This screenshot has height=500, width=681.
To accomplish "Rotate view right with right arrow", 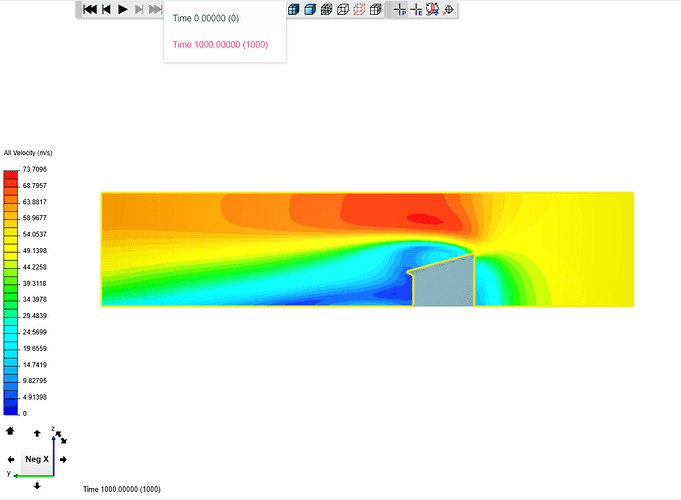I will (63, 459).
